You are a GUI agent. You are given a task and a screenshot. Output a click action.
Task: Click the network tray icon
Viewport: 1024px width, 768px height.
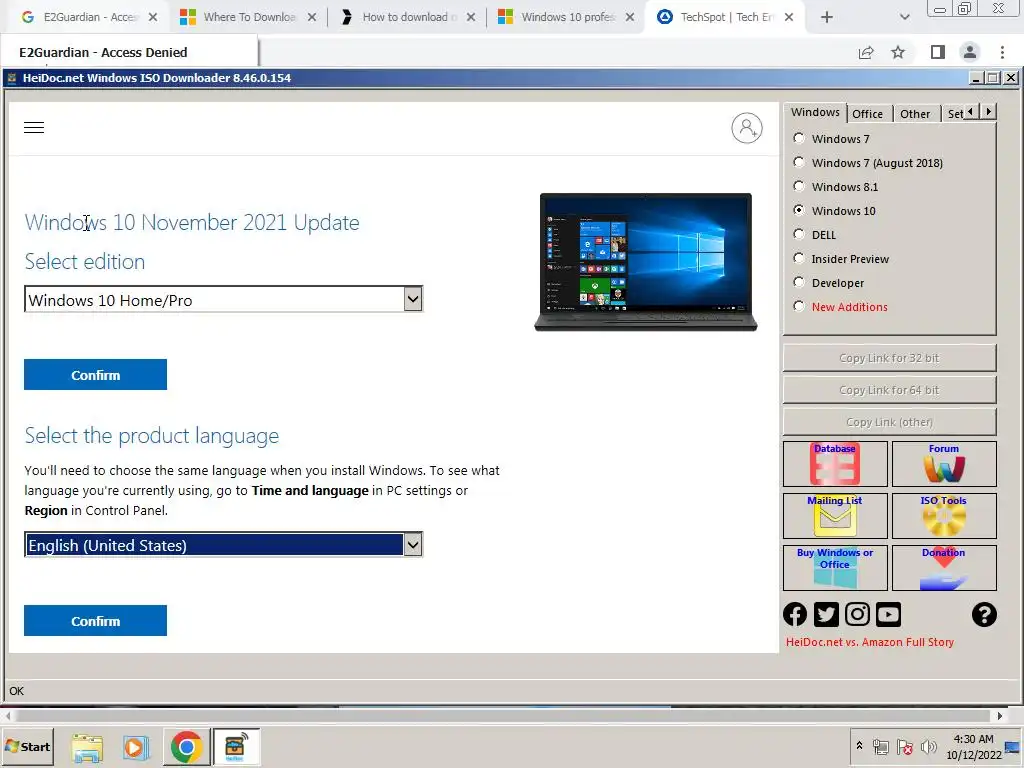click(881, 746)
